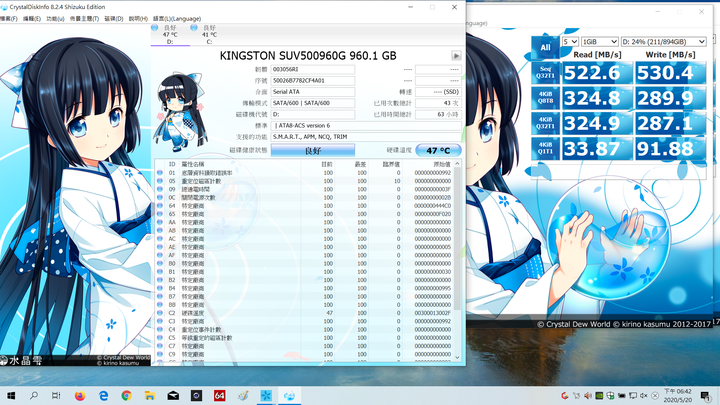Open the 磁碟(D) disk menu
Viewport: 720px width, 405px height.
tap(114, 19)
